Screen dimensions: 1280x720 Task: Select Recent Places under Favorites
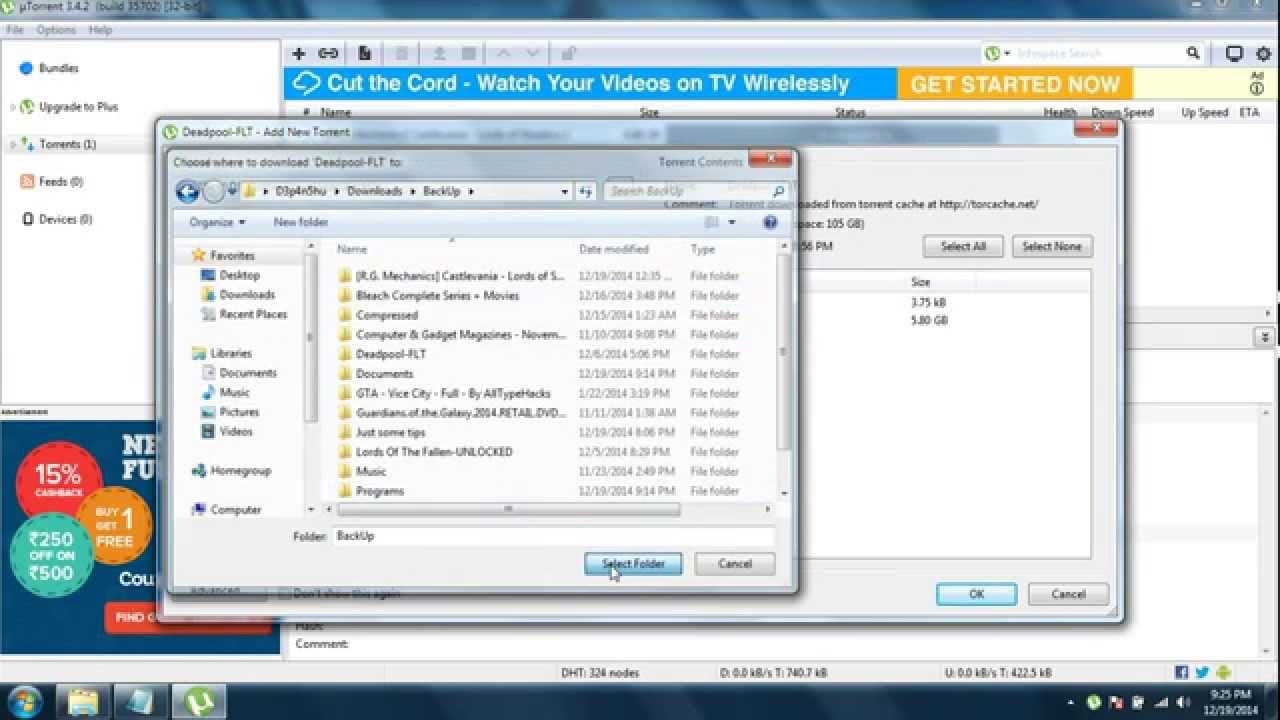253,314
